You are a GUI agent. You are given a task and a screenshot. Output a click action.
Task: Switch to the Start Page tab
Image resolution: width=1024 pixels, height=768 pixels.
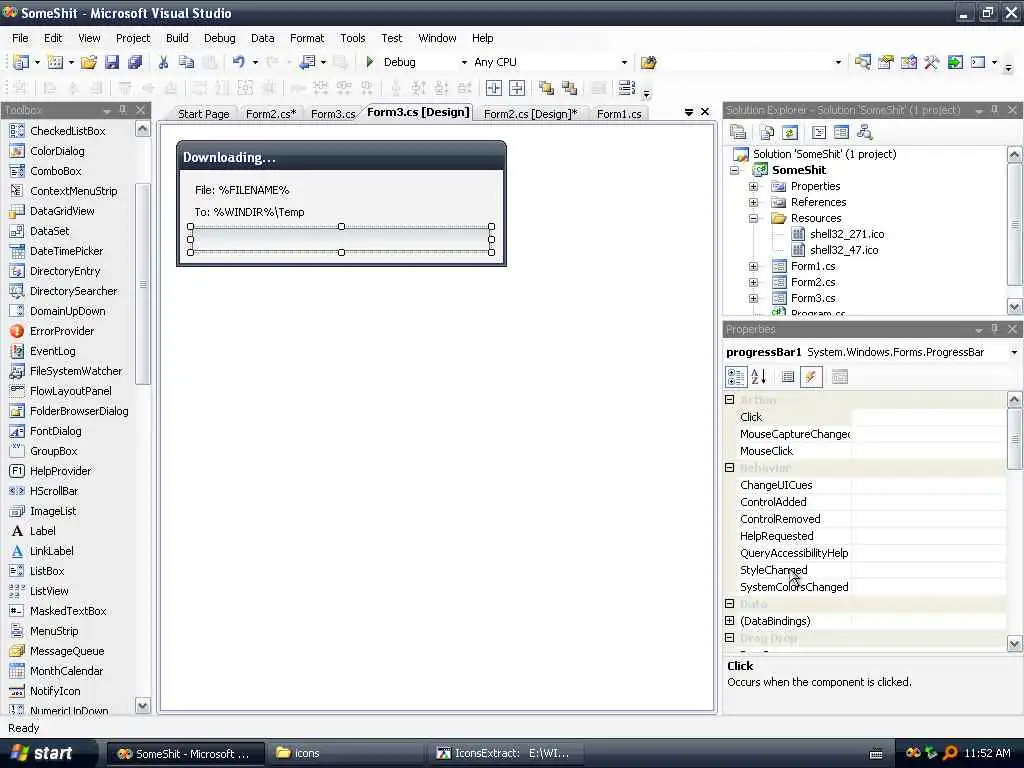204,114
